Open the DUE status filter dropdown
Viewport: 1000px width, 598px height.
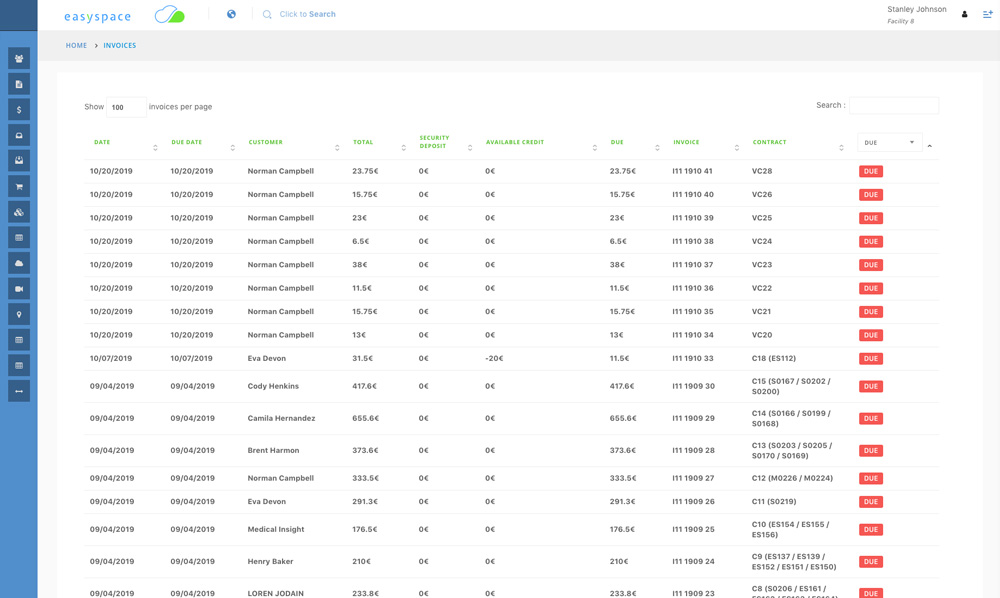point(890,143)
